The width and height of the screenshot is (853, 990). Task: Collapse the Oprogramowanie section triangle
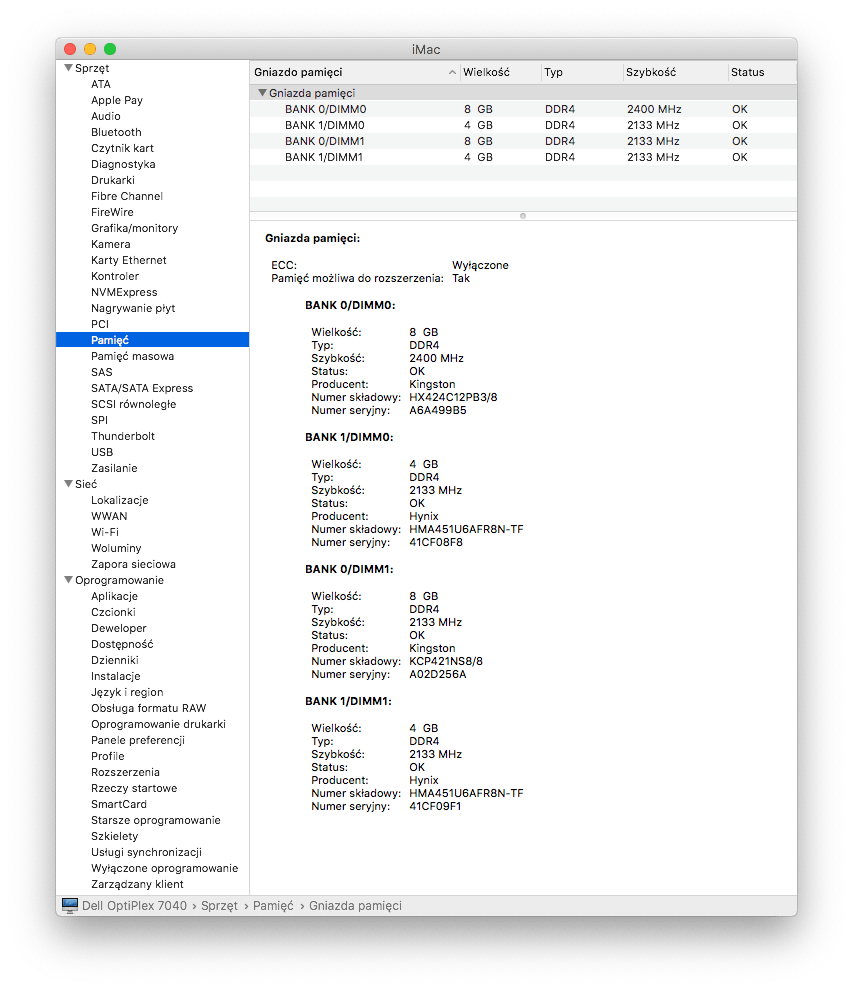point(68,580)
